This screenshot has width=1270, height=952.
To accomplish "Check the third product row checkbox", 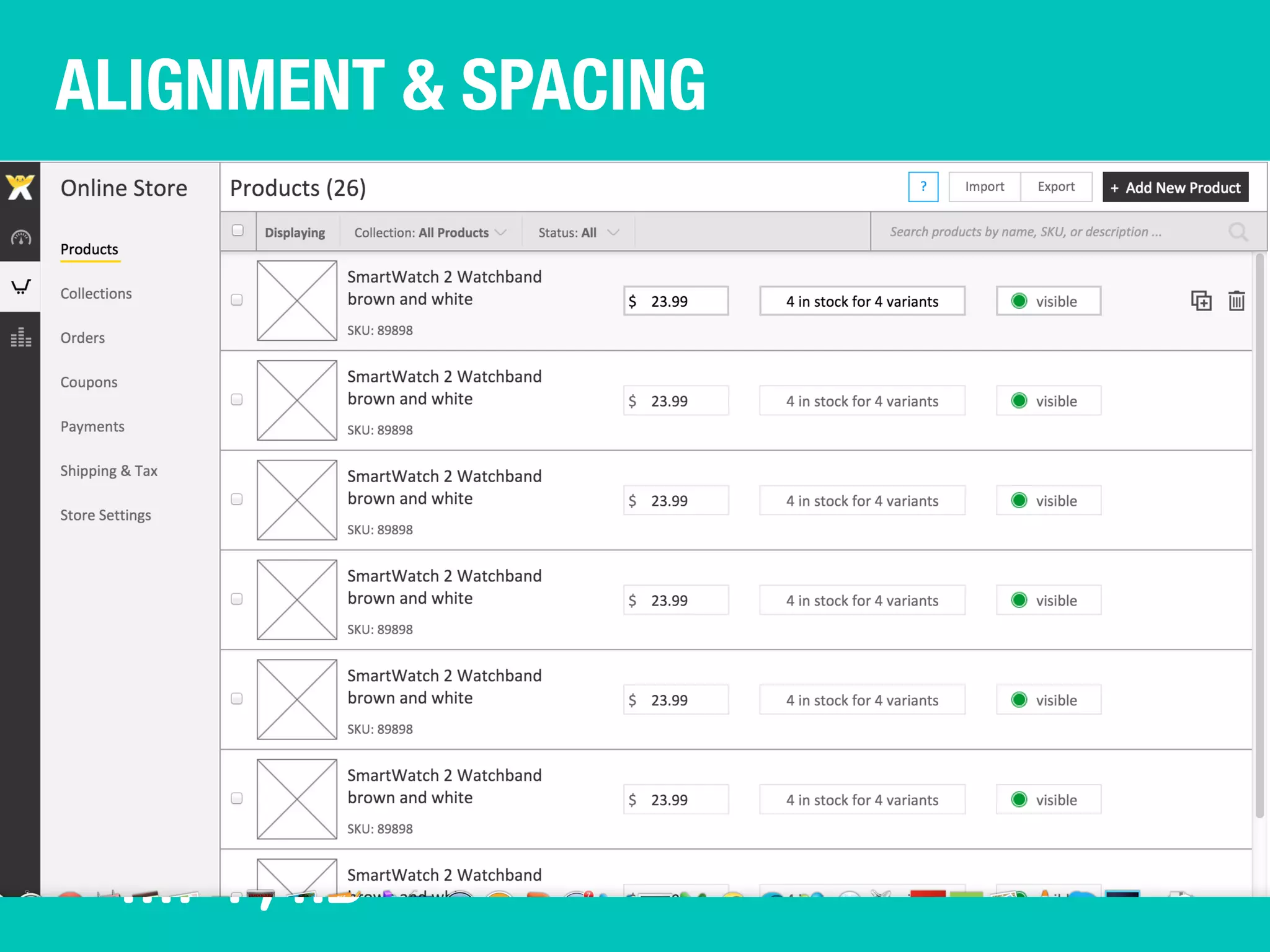I will [x=237, y=500].
